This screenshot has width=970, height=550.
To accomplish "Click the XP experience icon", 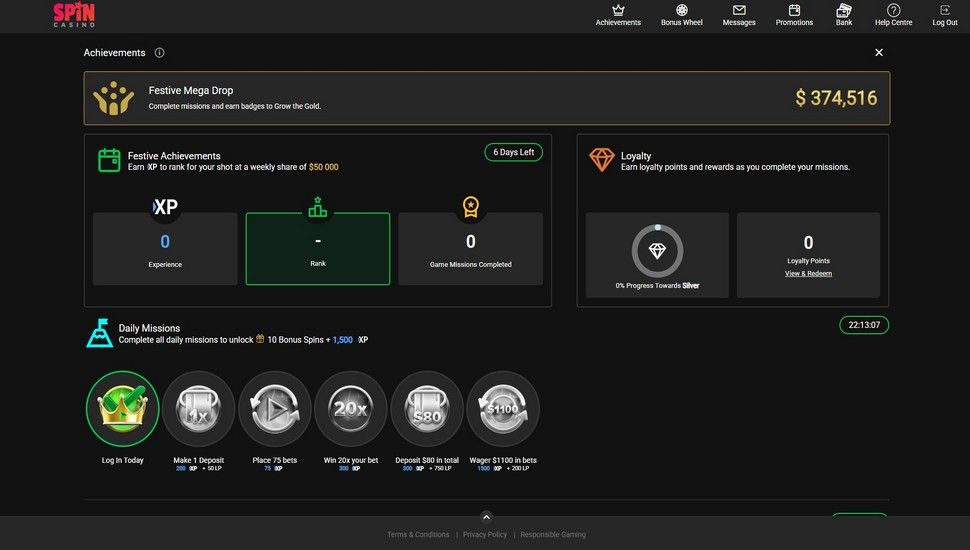I will pyautogui.click(x=165, y=207).
